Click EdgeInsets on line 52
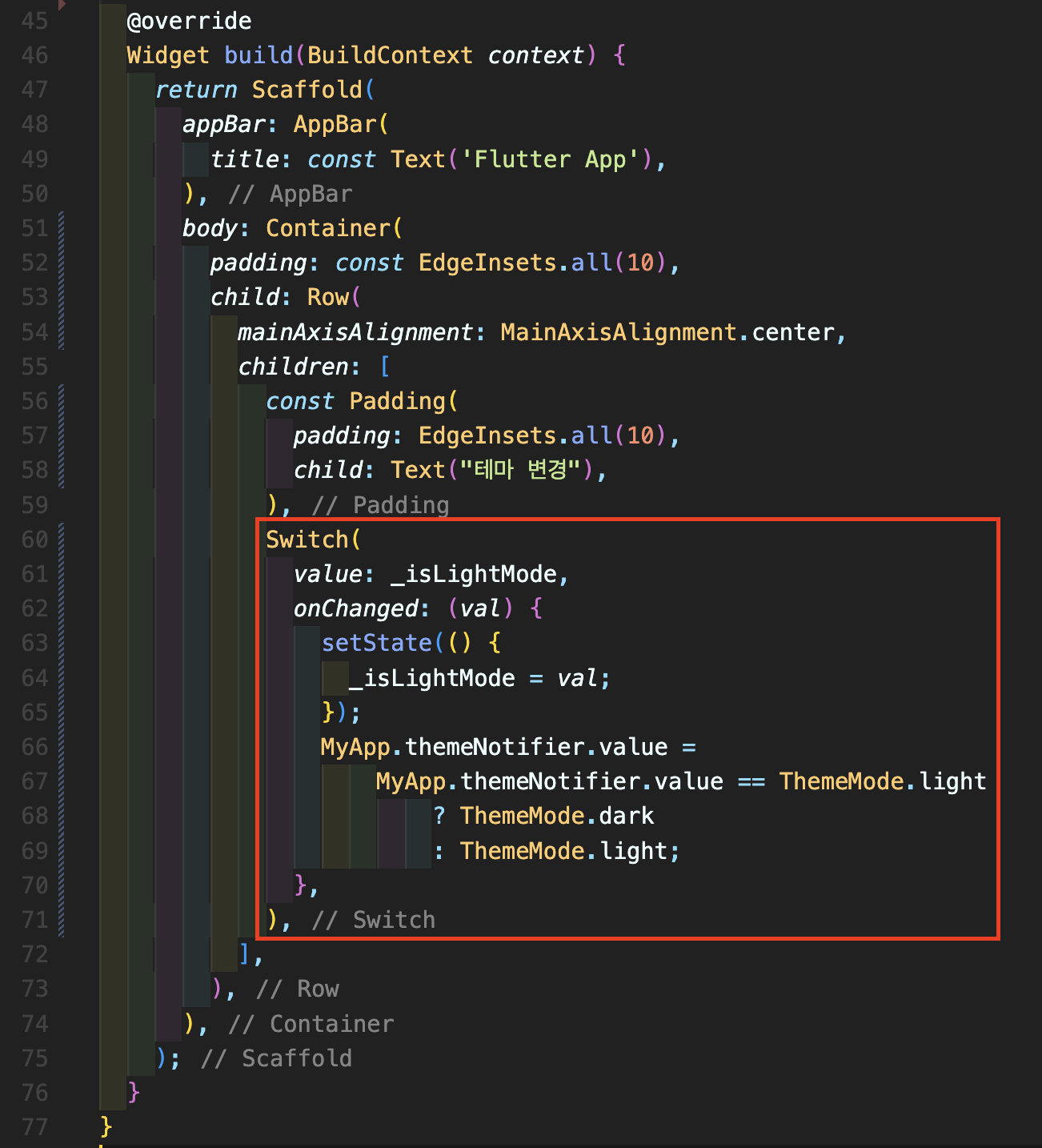Screen dimensions: 1042x1148 point(487,263)
